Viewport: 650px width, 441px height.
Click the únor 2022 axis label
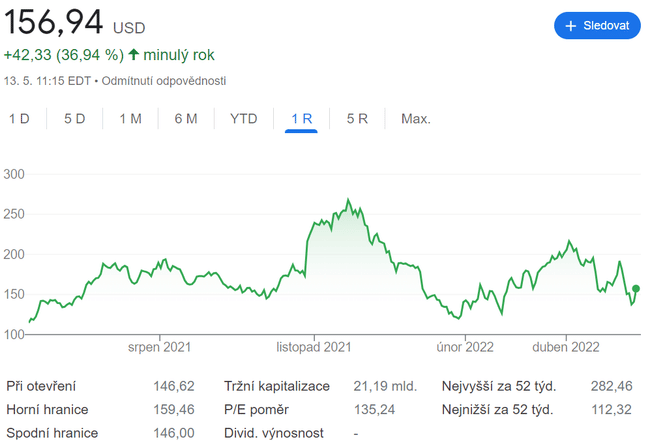(466, 348)
